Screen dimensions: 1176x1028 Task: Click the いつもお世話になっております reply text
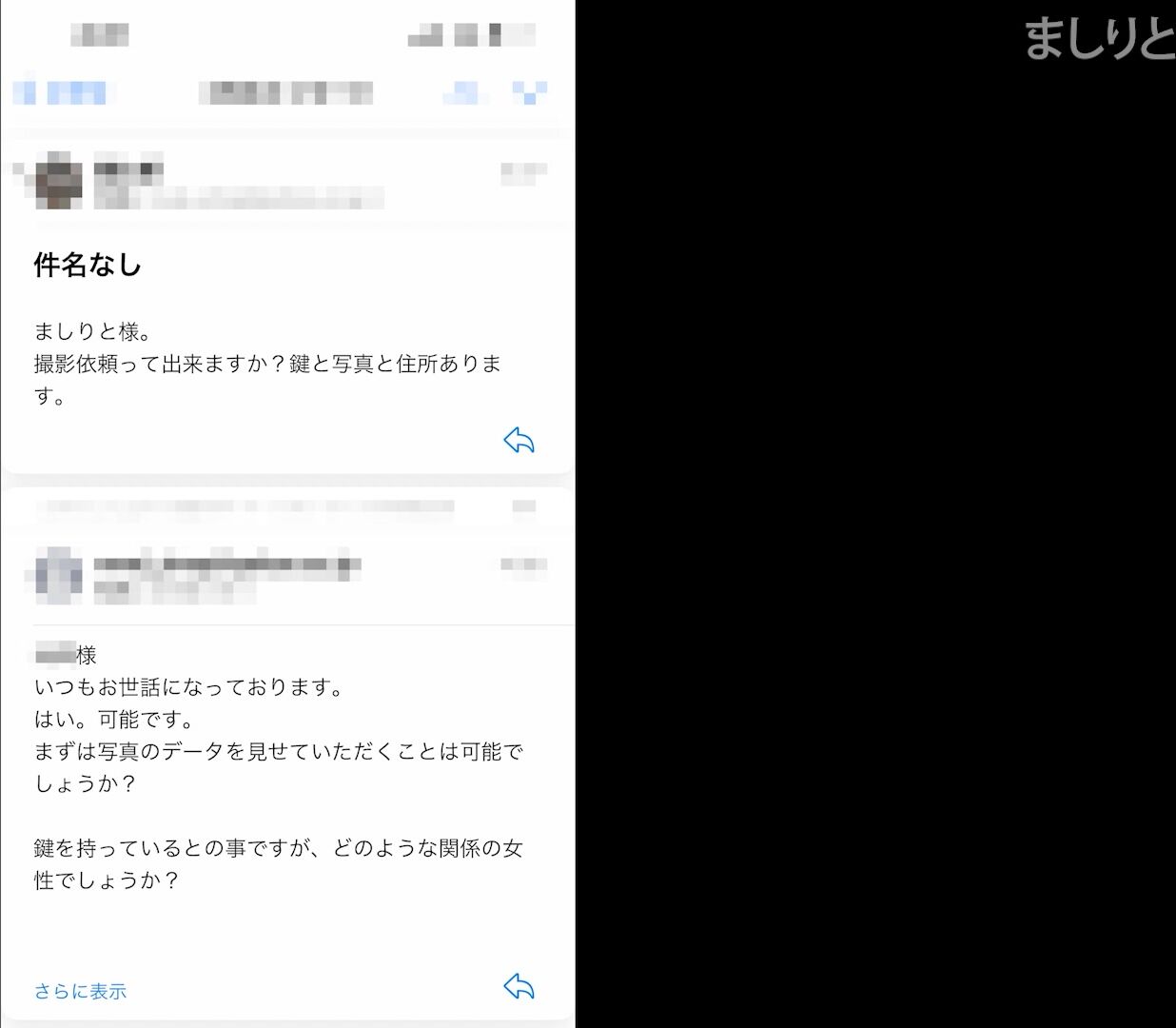188,686
